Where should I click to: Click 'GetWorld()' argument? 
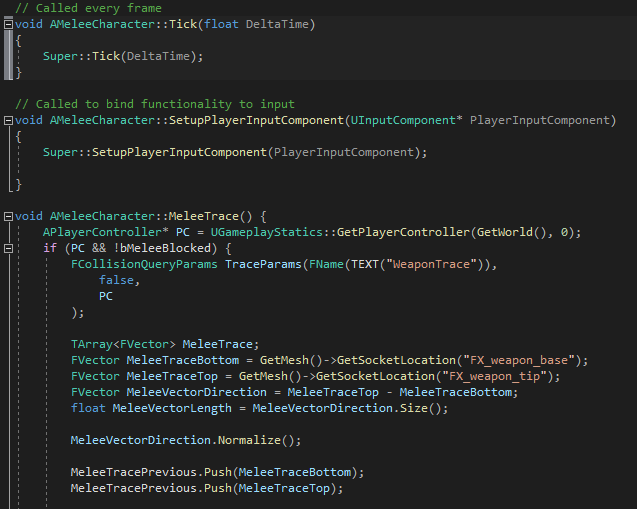point(511,232)
